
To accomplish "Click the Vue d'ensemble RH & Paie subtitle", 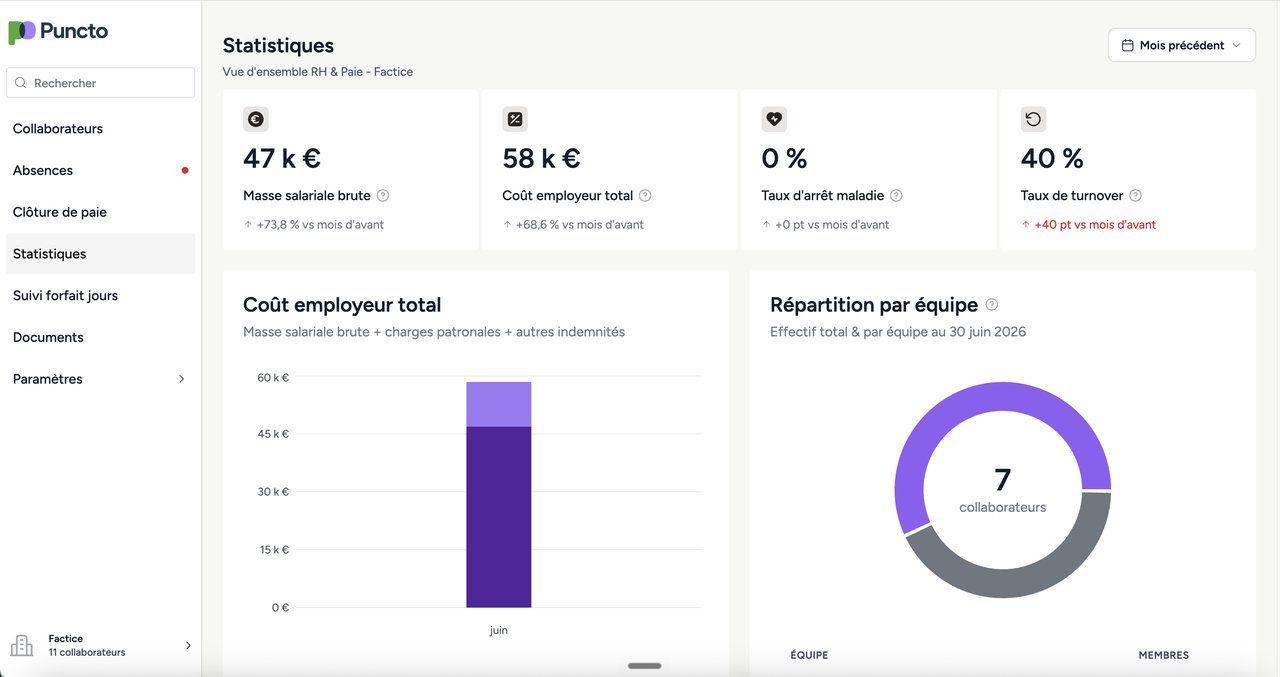I will click(318, 72).
